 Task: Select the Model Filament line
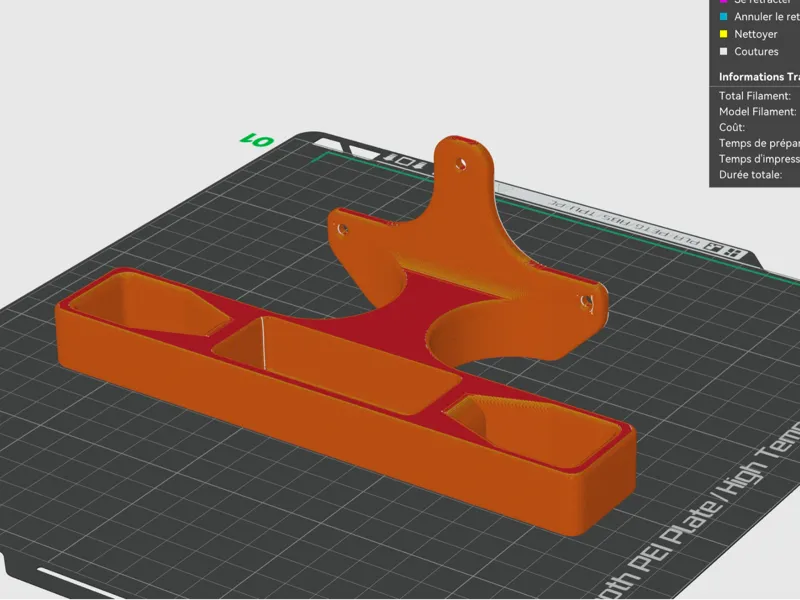(758, 112)
